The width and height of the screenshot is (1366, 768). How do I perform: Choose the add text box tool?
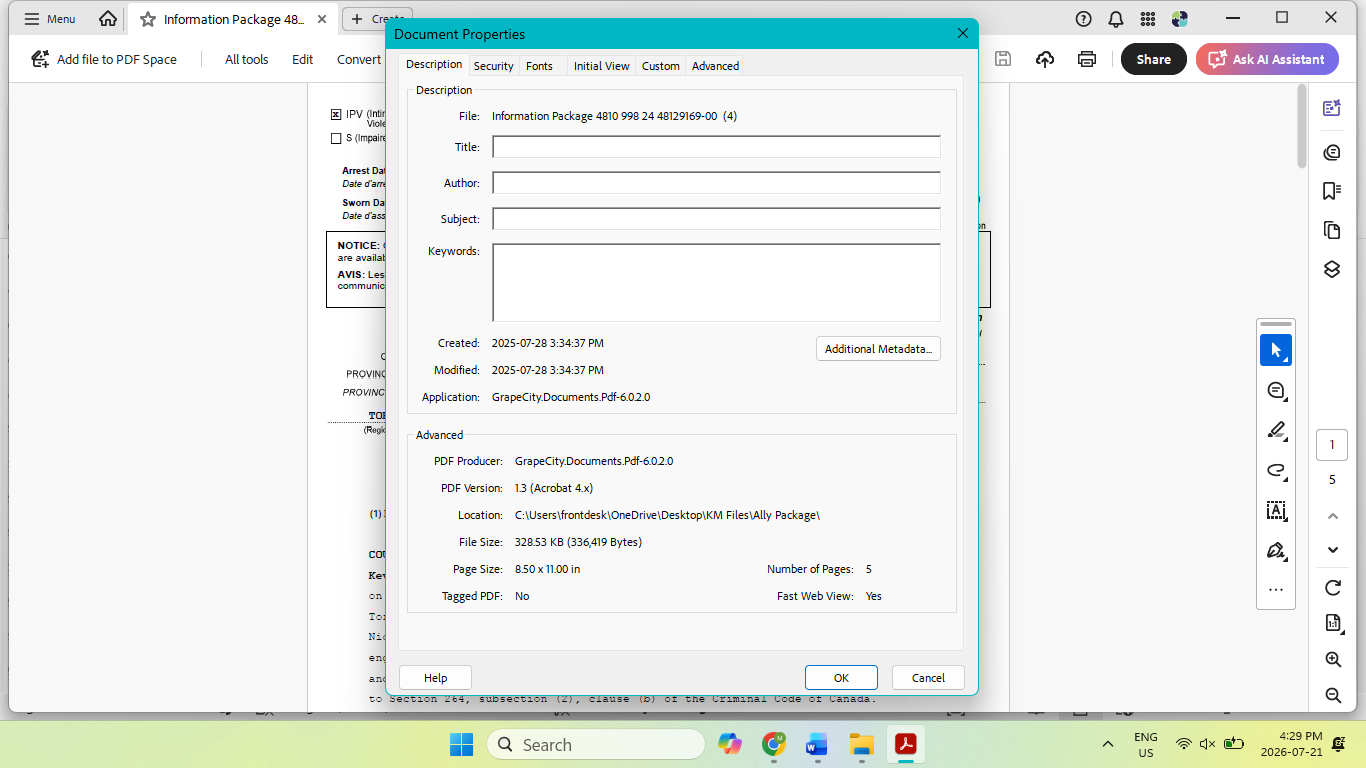point(1275,510)
